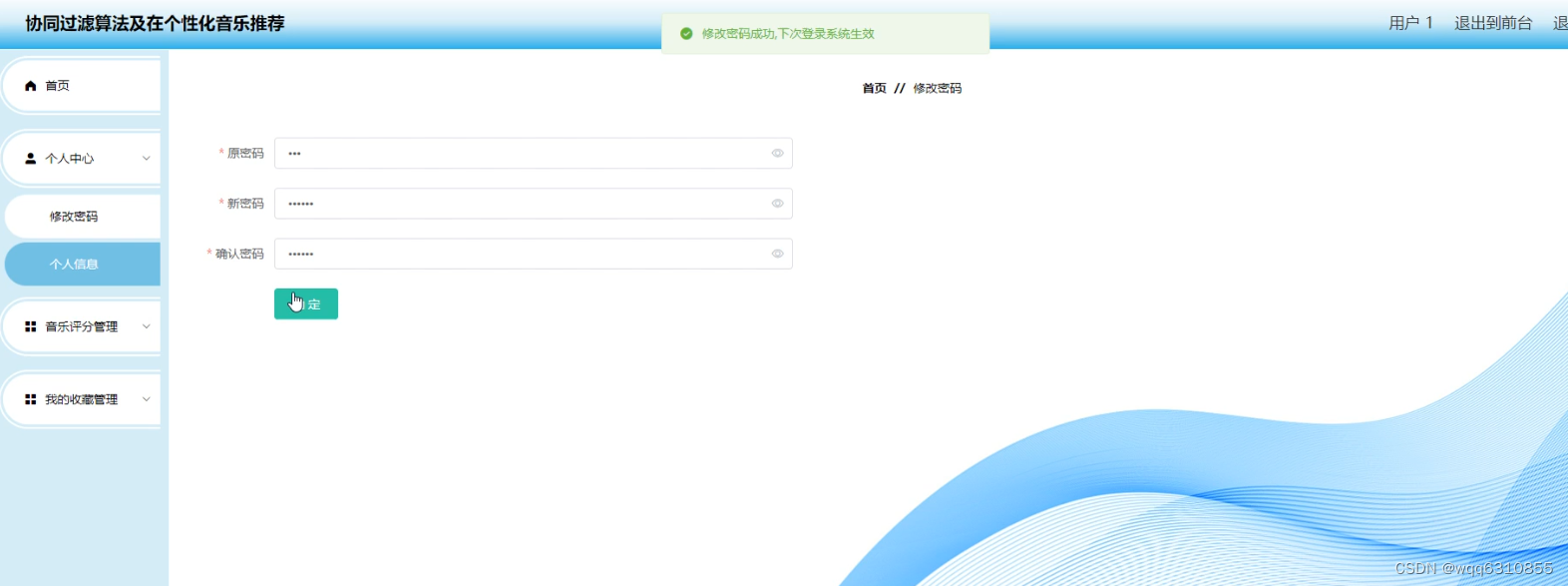1568x586 pixels.
Task: Expand the 音乐评分管理 chevron
Action: click(x=147, y=326)
